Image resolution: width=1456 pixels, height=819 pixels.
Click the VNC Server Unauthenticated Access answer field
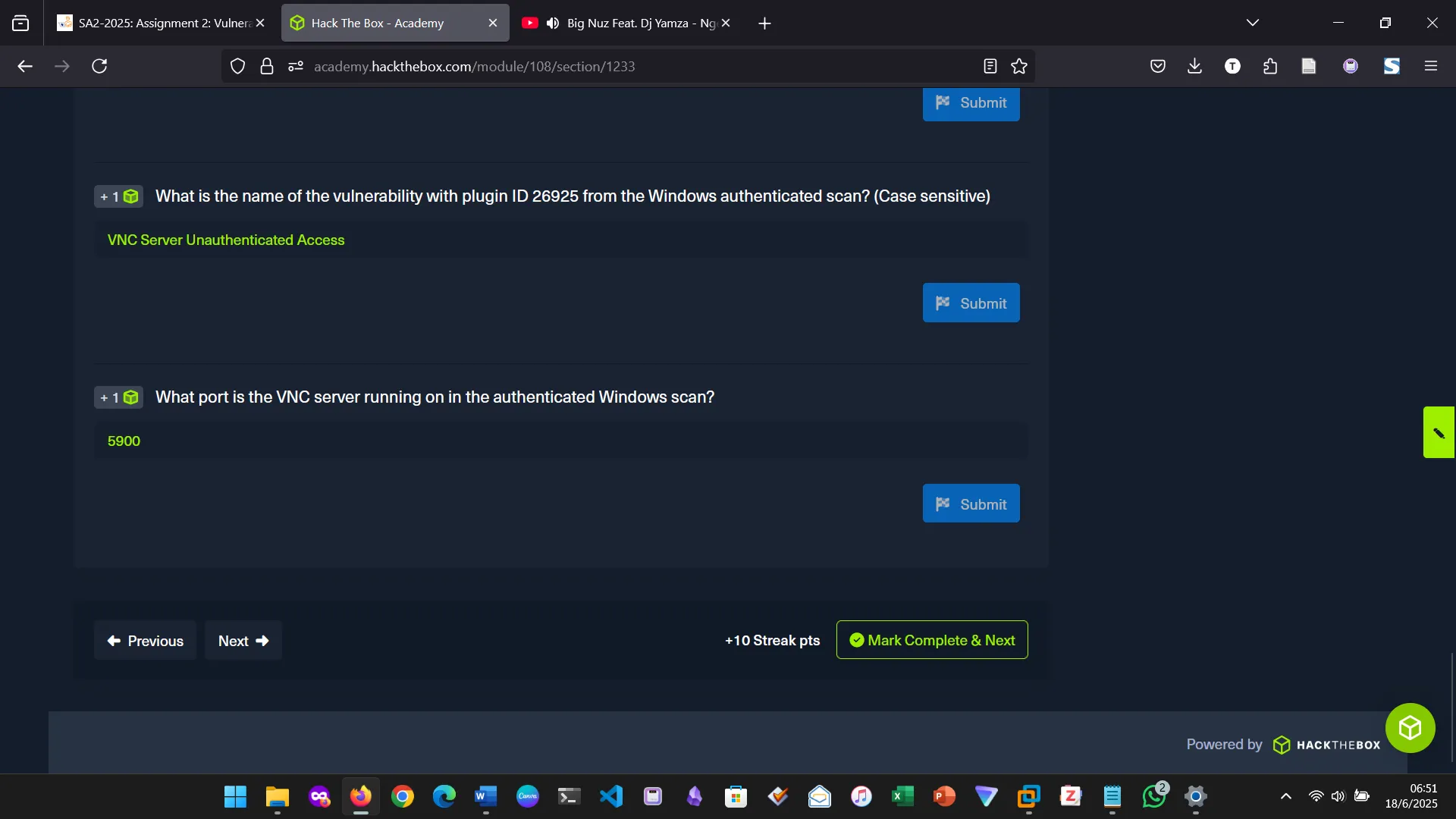click(x=561, y=240)
